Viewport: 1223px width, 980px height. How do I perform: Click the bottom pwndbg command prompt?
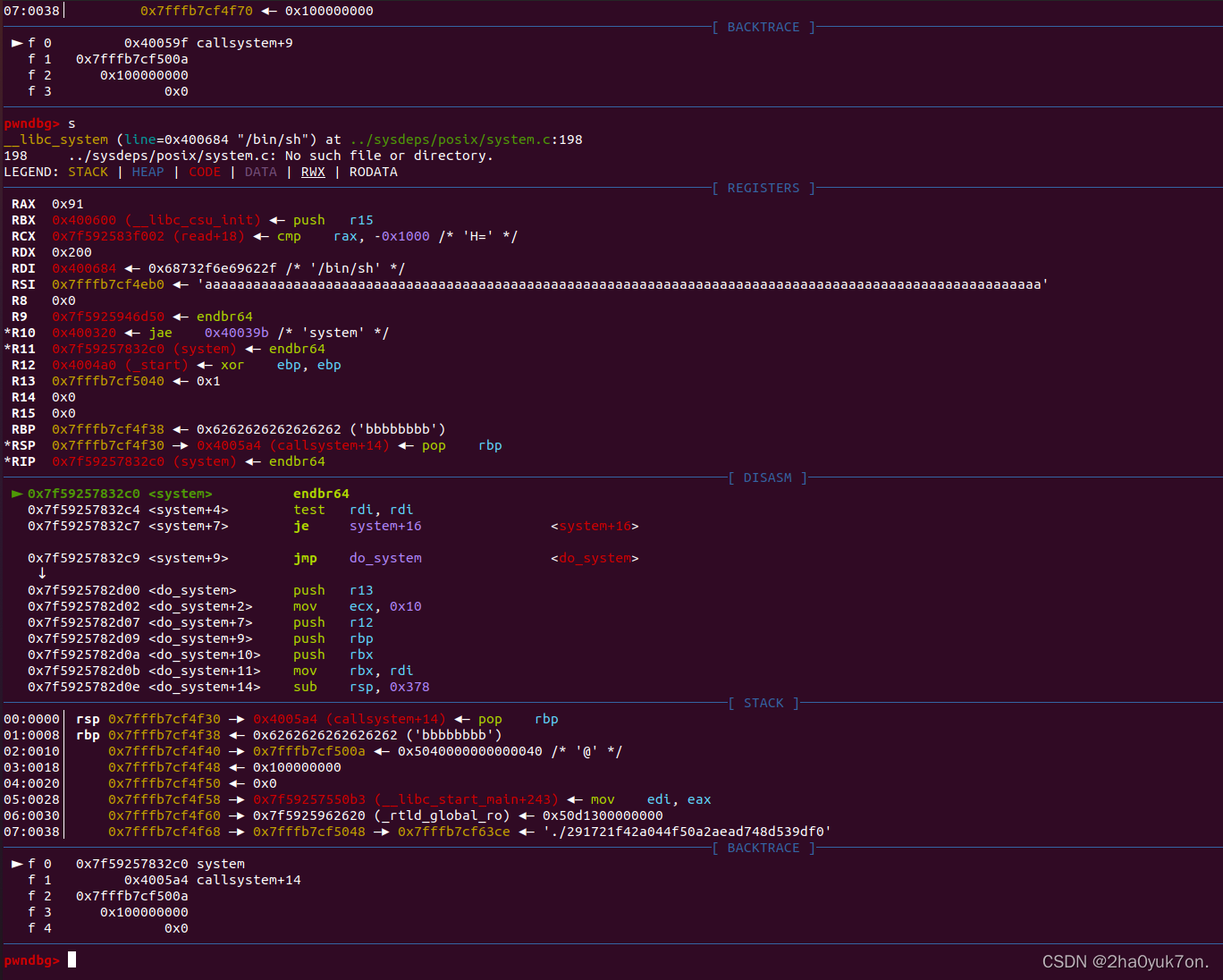tap(40, 960)
